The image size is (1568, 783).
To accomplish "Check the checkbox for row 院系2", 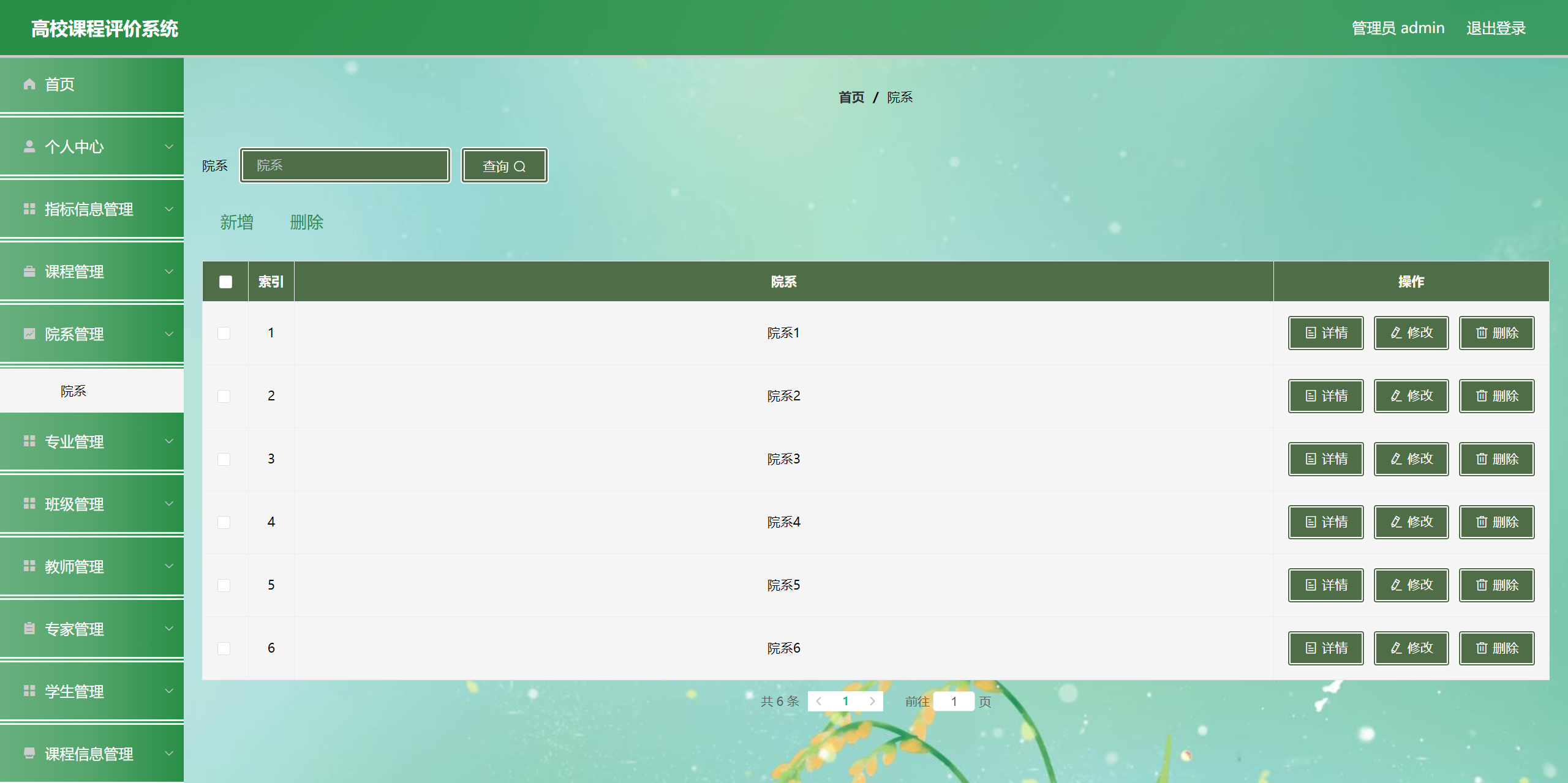I will coord(224,396).
